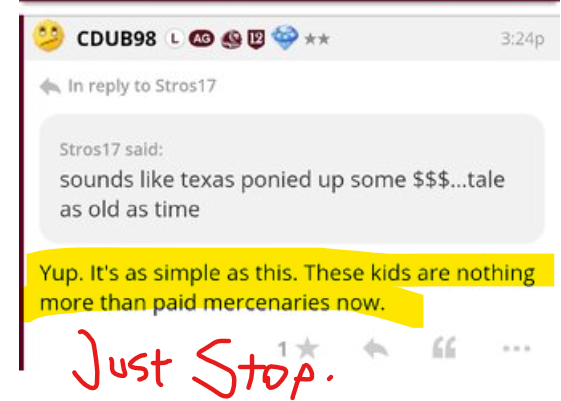Viewport: 561px width, 401px height.
Task: Click the maroon AG badge
Action: click(201, 39)
